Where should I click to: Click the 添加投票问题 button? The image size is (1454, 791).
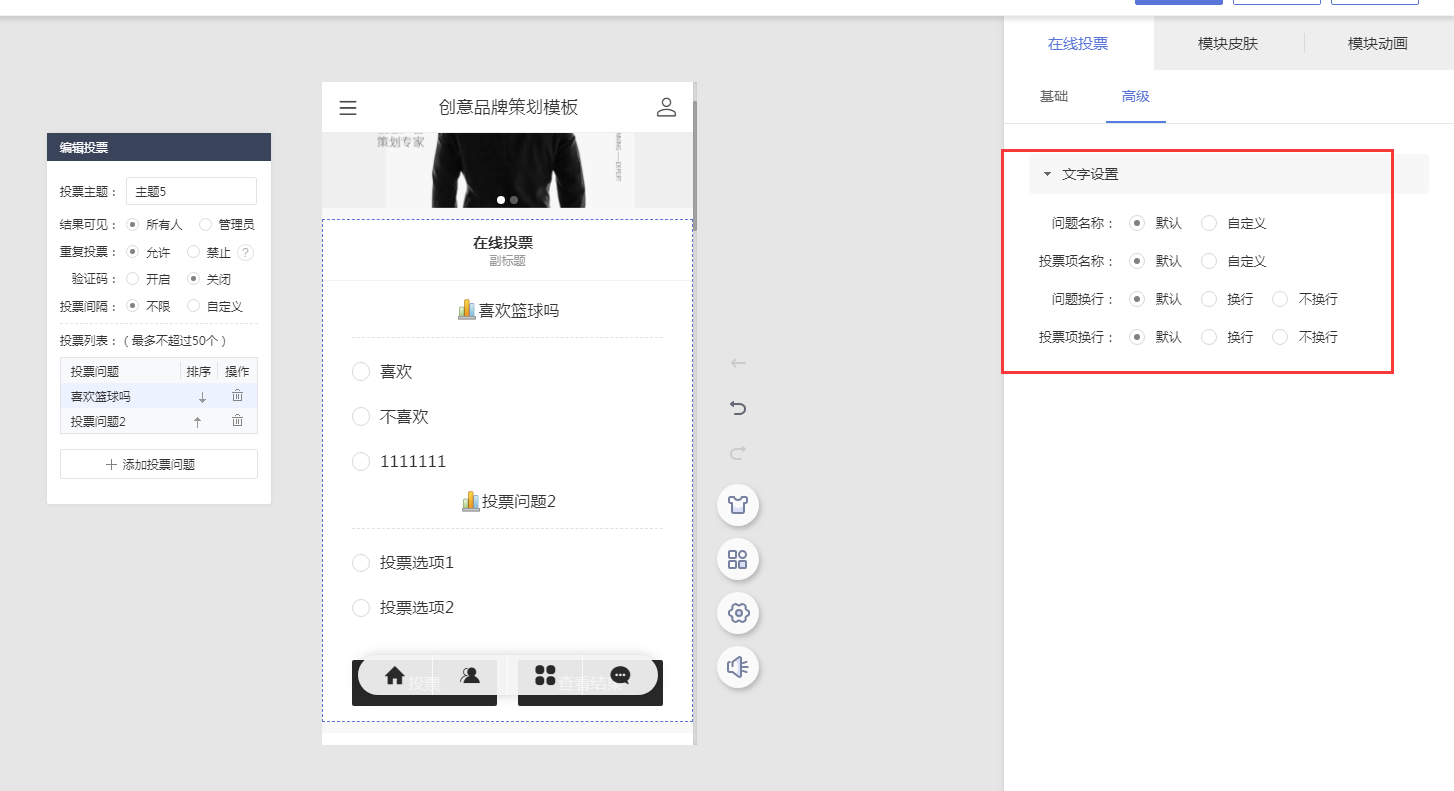click(158, 463)
